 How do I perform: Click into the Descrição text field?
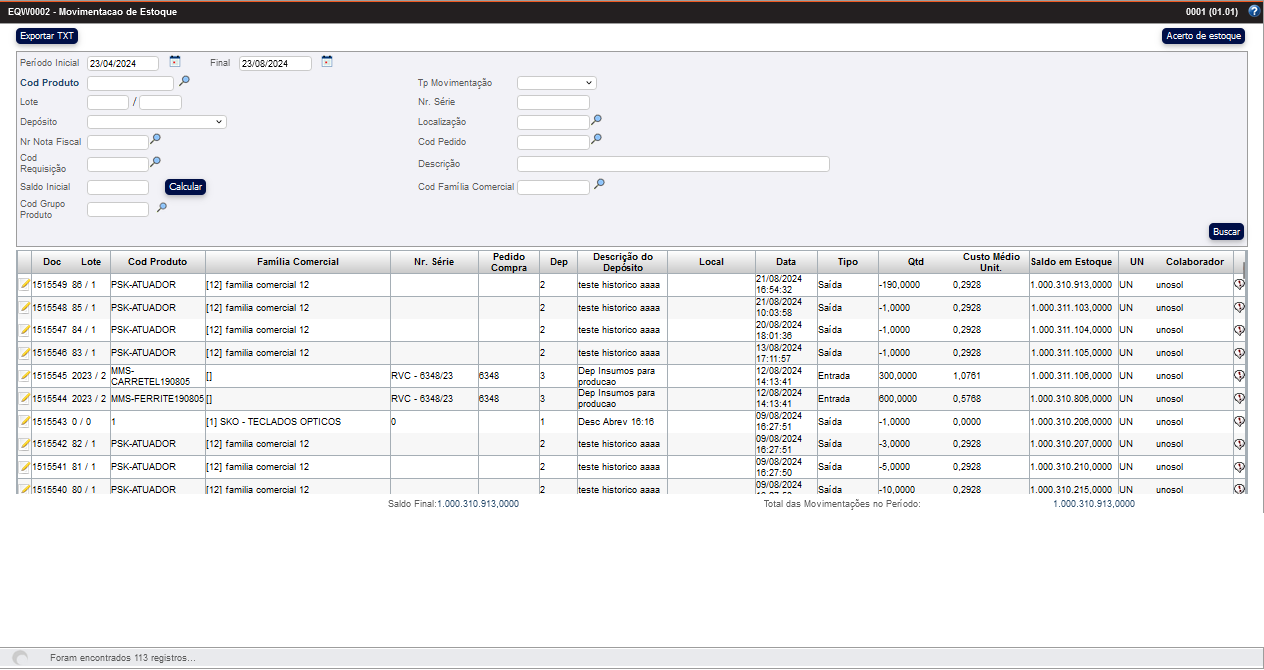[x=672, y=164]
